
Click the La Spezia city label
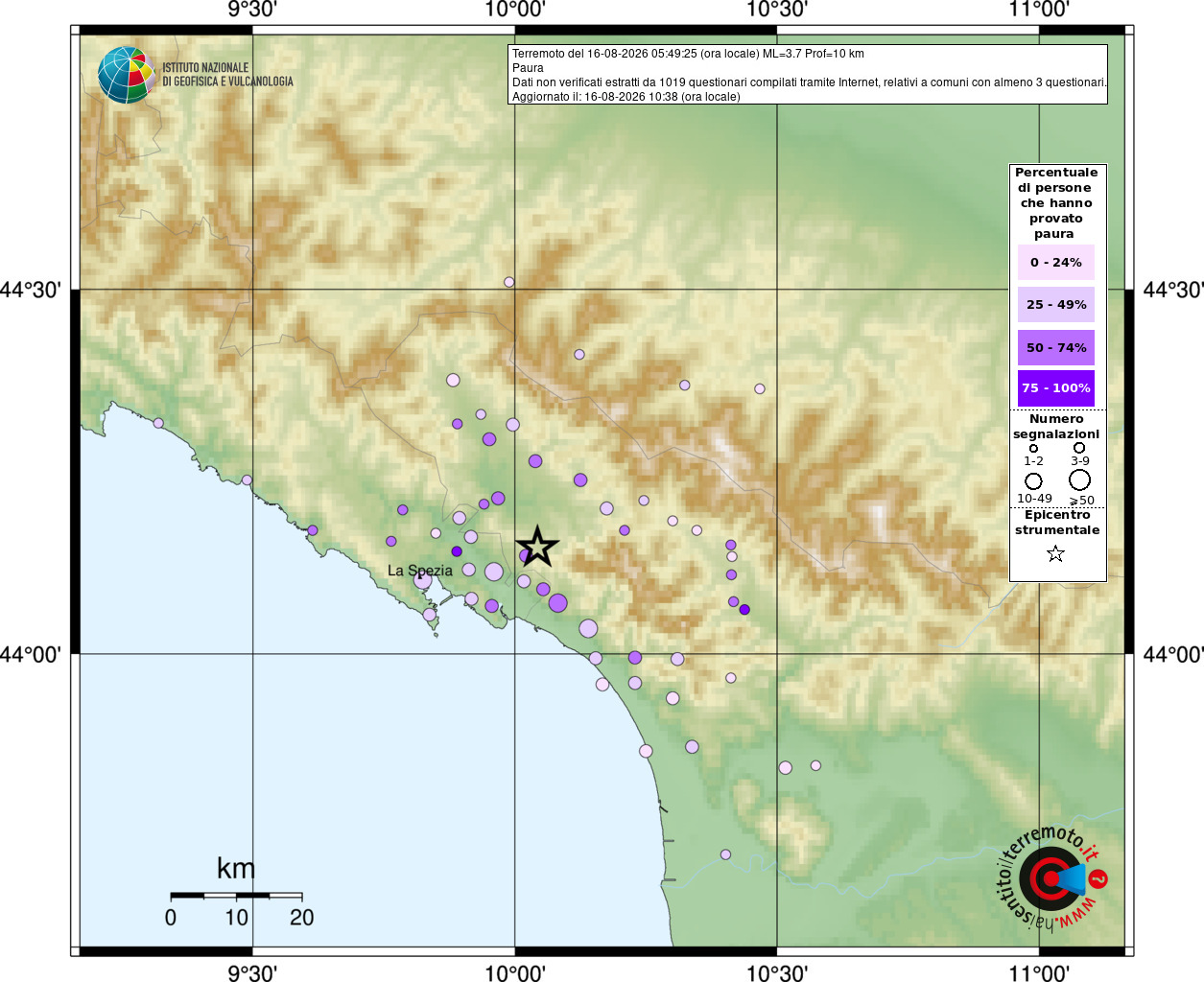(x=420, y=571)
